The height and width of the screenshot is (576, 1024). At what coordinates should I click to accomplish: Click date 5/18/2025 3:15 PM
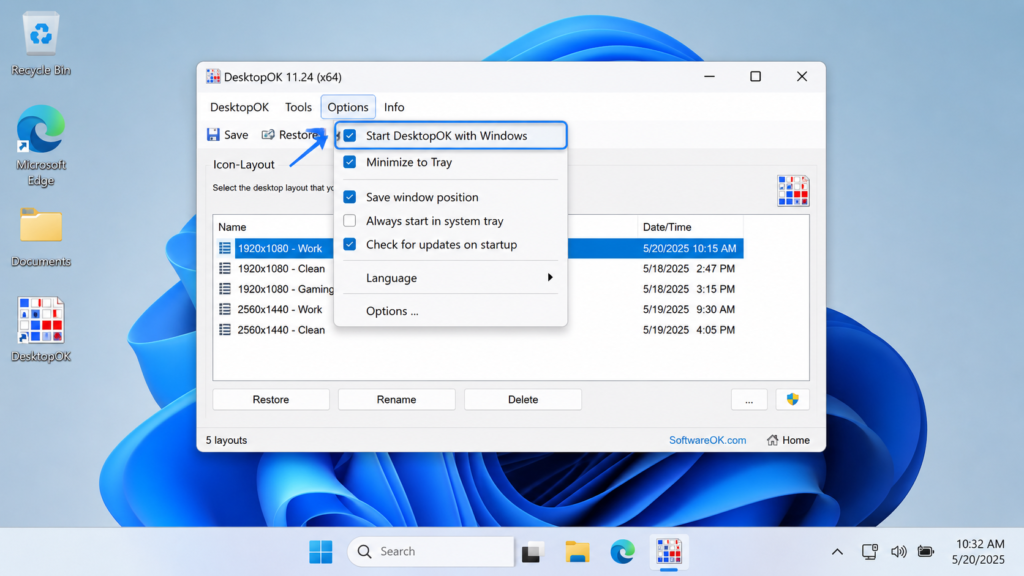point(688,289)
